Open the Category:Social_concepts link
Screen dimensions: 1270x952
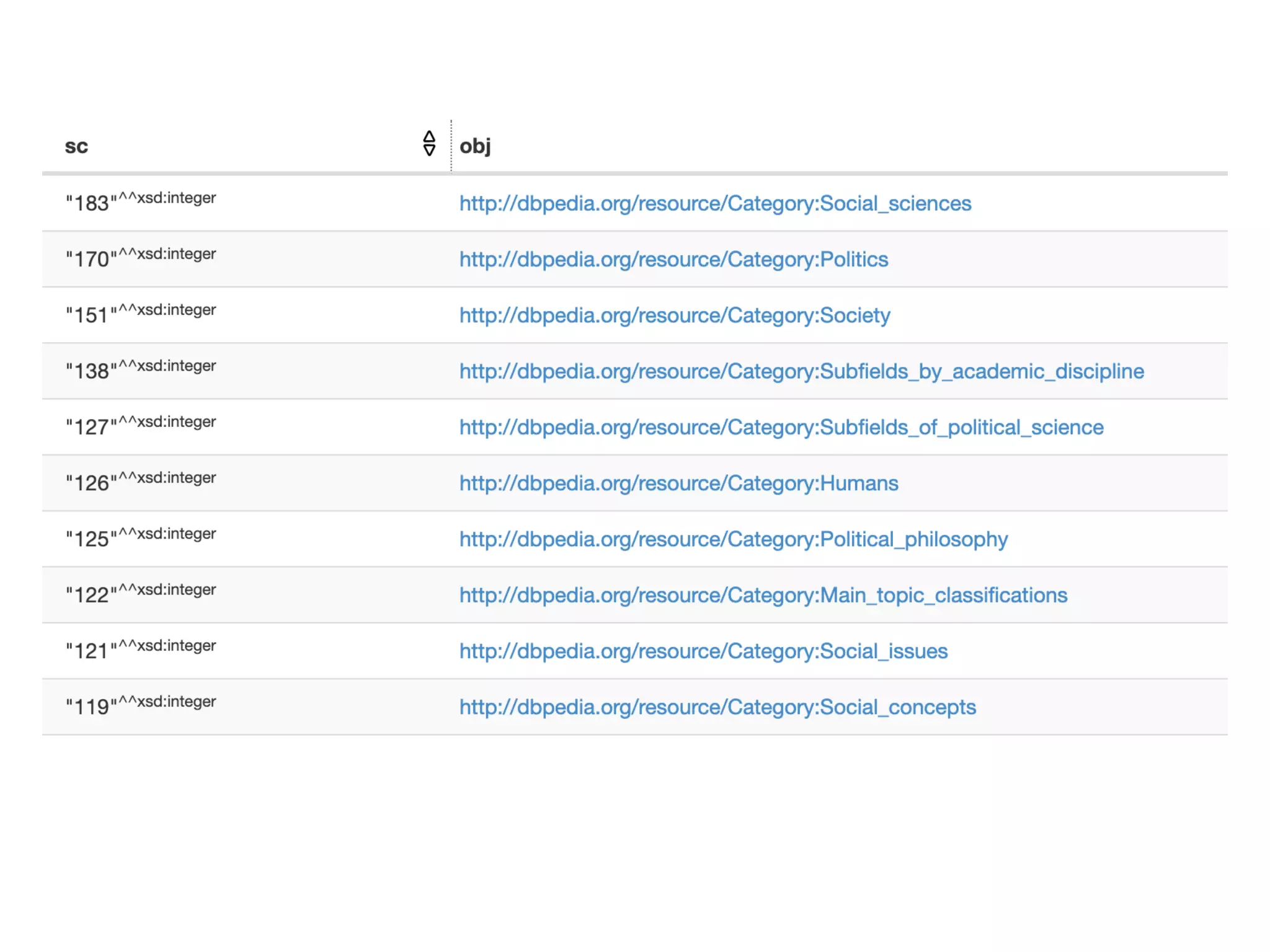(717, 707)
